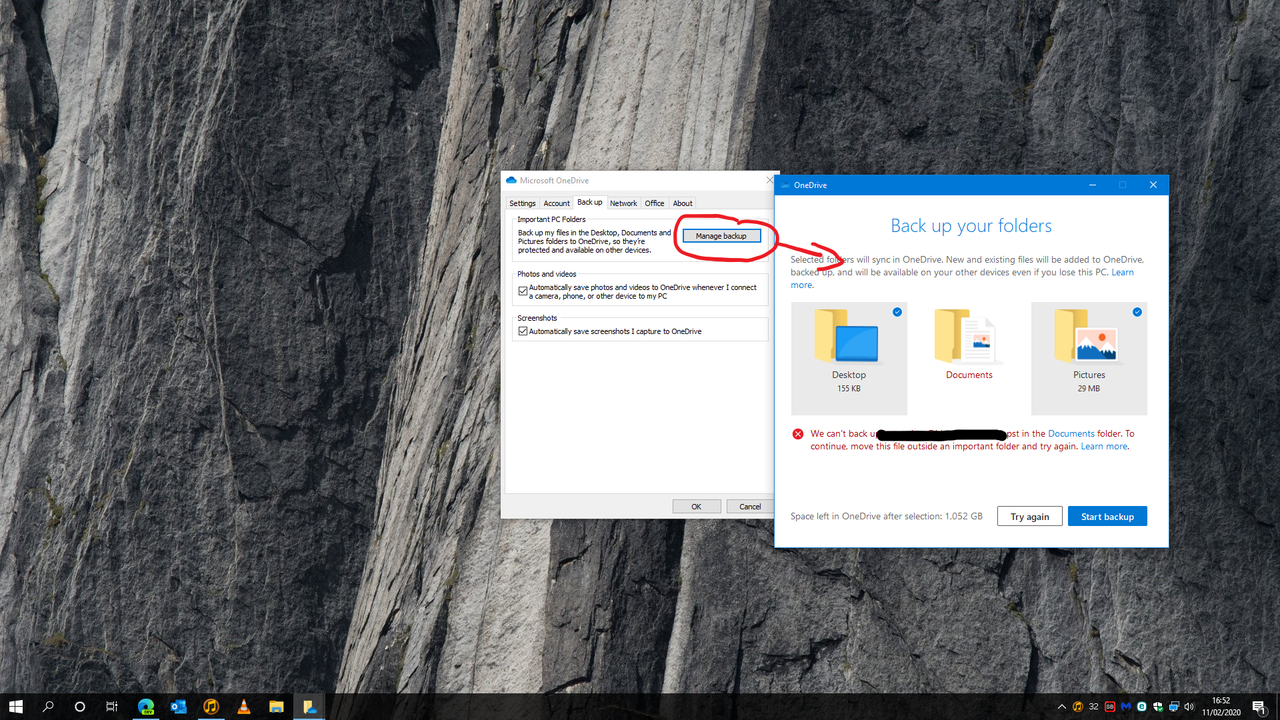Open Task View on the taskbar

[x=112, y=706]
